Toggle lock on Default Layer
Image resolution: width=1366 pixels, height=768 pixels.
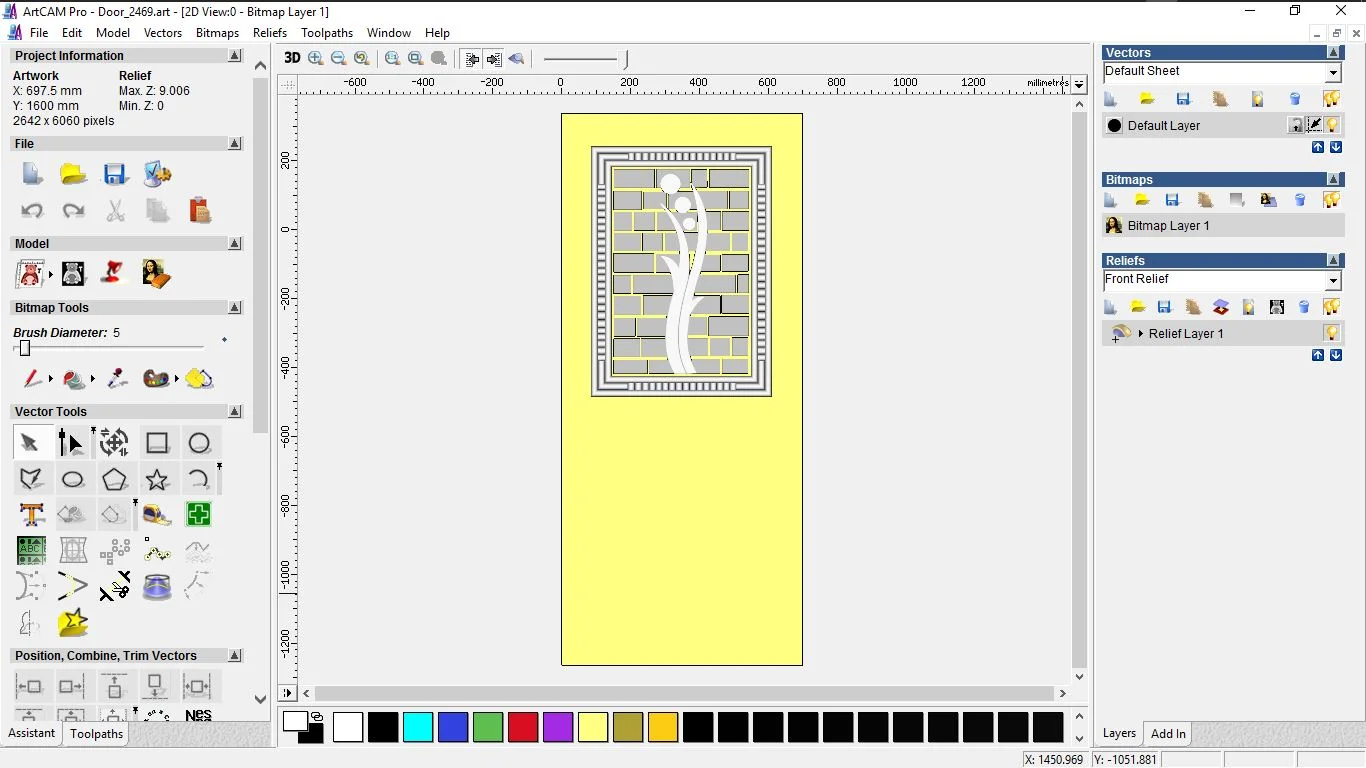[1295, 125]
